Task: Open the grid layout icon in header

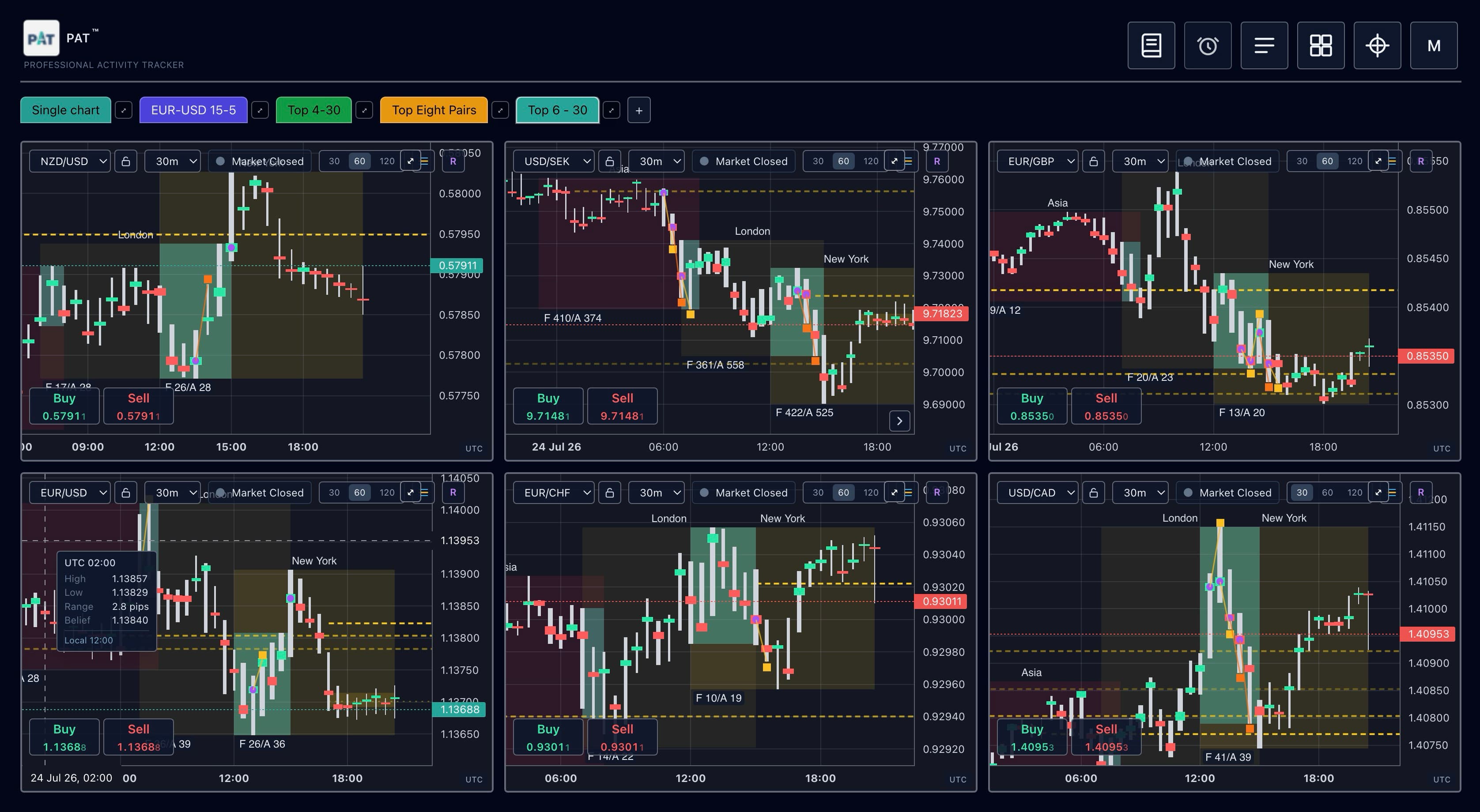Action: [x=1320, y=45]
